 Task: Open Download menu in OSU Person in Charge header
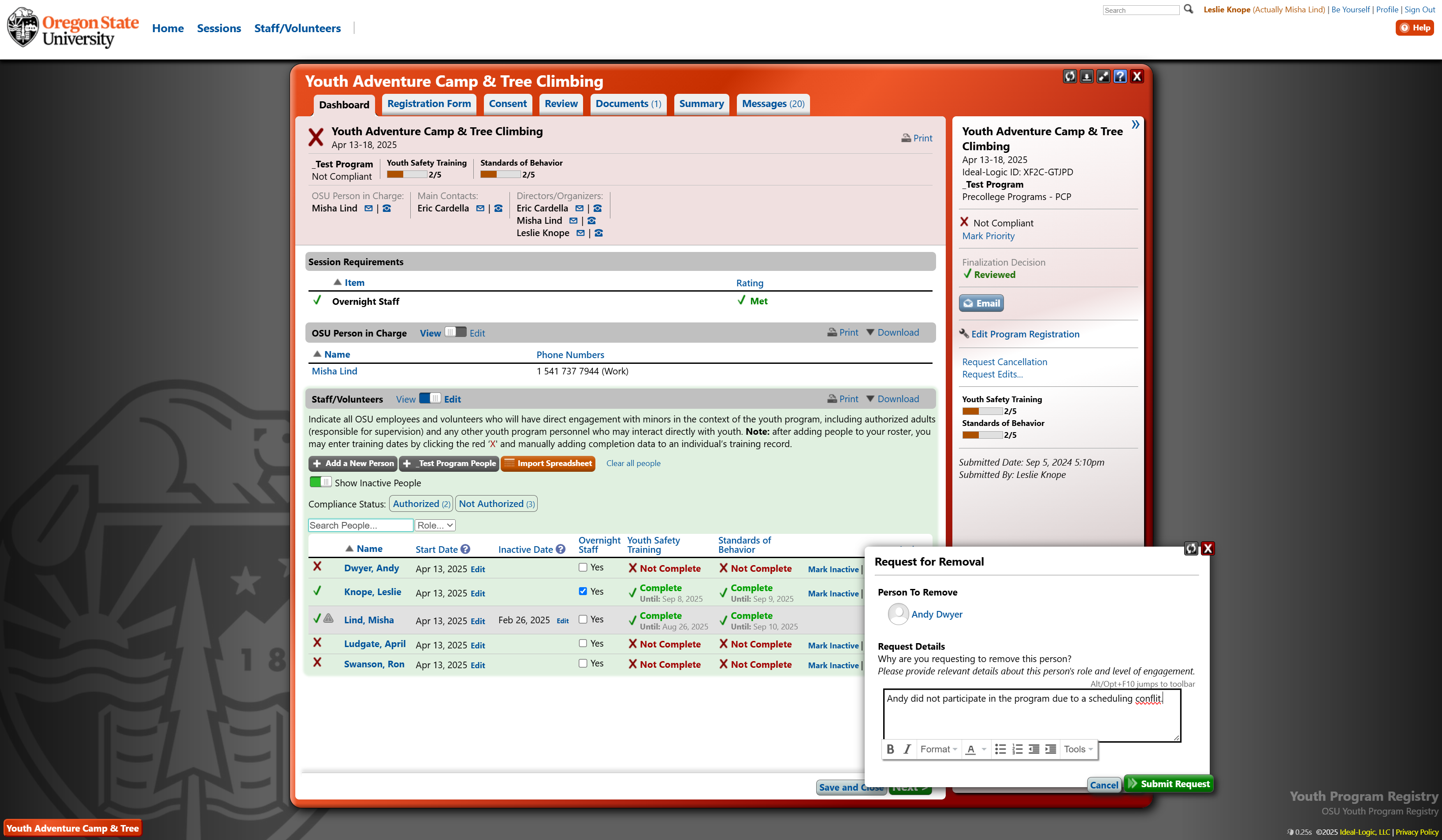tap(893, 332)
